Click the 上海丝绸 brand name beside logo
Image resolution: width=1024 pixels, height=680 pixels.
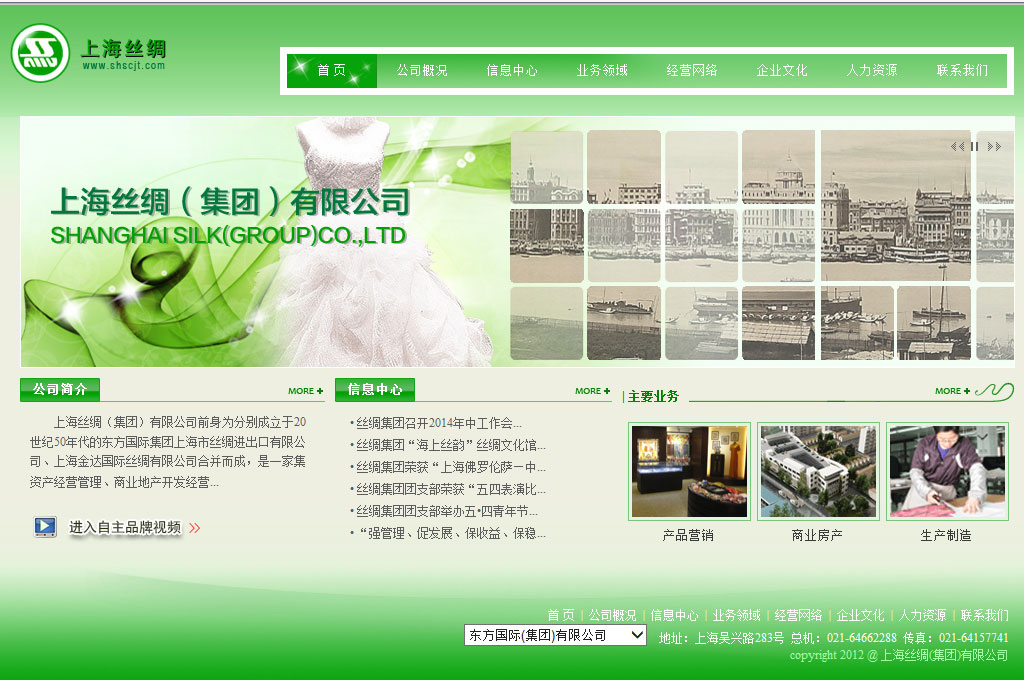tap(124, 48)
